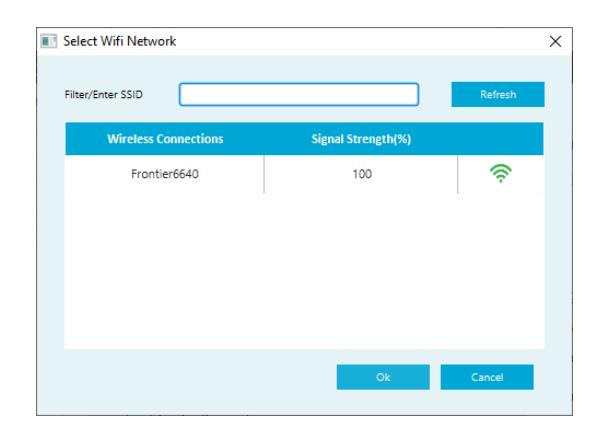Click the Wireless Connections column header
The image size is (596, 438).
[165, 139]
